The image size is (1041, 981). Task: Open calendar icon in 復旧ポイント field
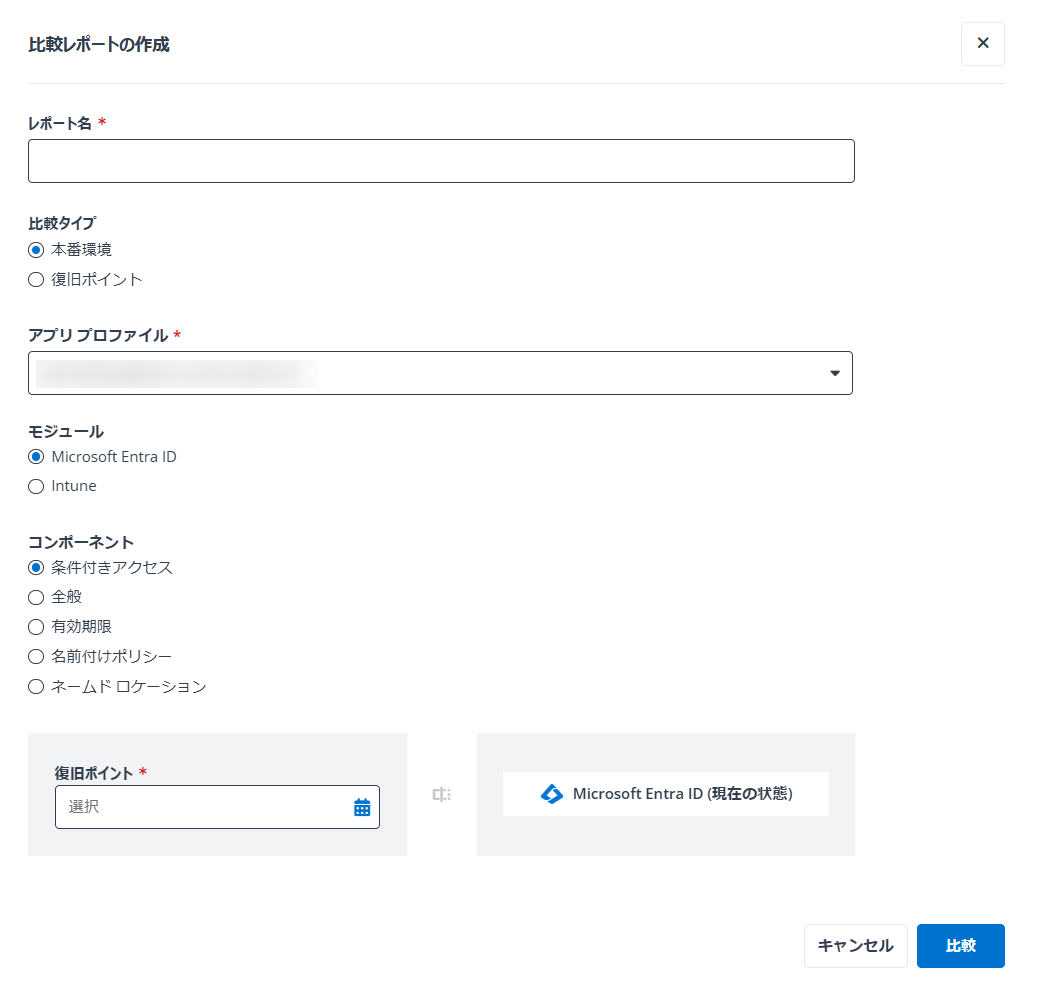click(362, 807)
